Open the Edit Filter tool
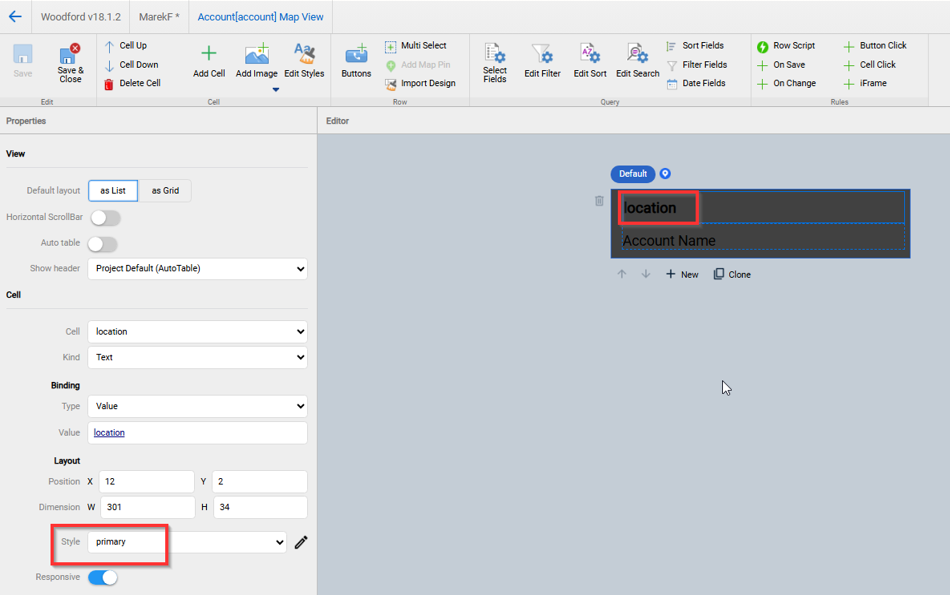Viewport: 950px width, 595px height. 542,55
